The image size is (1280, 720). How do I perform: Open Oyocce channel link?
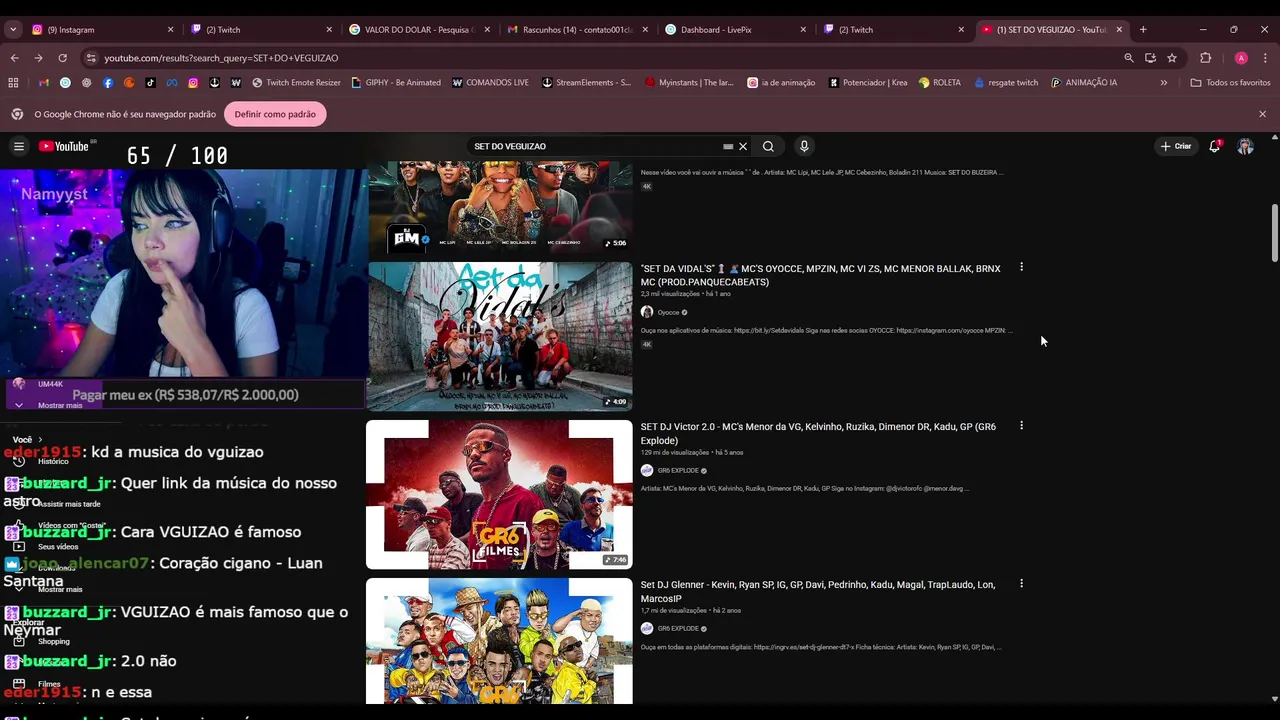tap(668, 312)
